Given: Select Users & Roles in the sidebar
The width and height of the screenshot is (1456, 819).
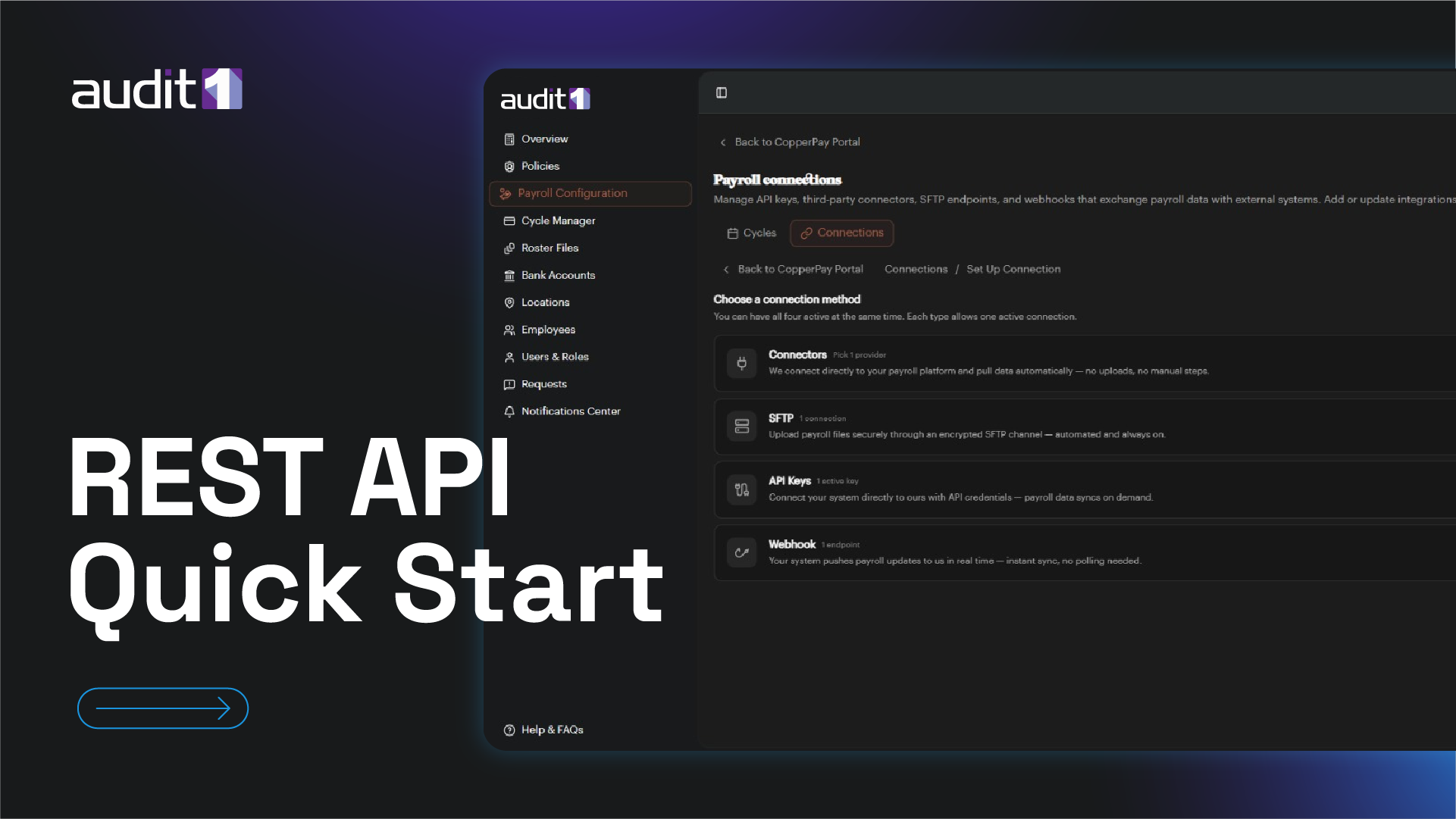Looking at the screenshot, I should coord(555,357).
